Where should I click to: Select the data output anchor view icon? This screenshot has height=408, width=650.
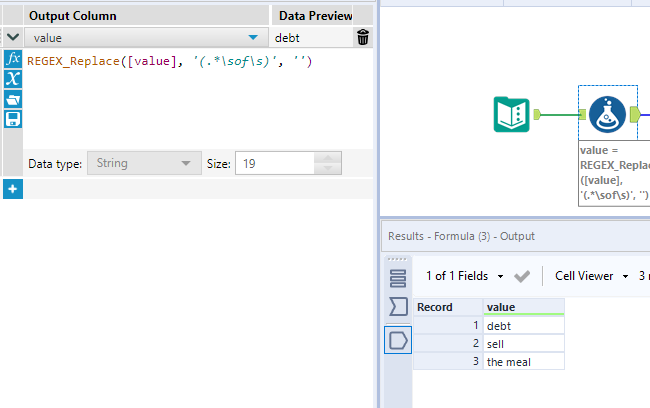(x=398, y=340)
